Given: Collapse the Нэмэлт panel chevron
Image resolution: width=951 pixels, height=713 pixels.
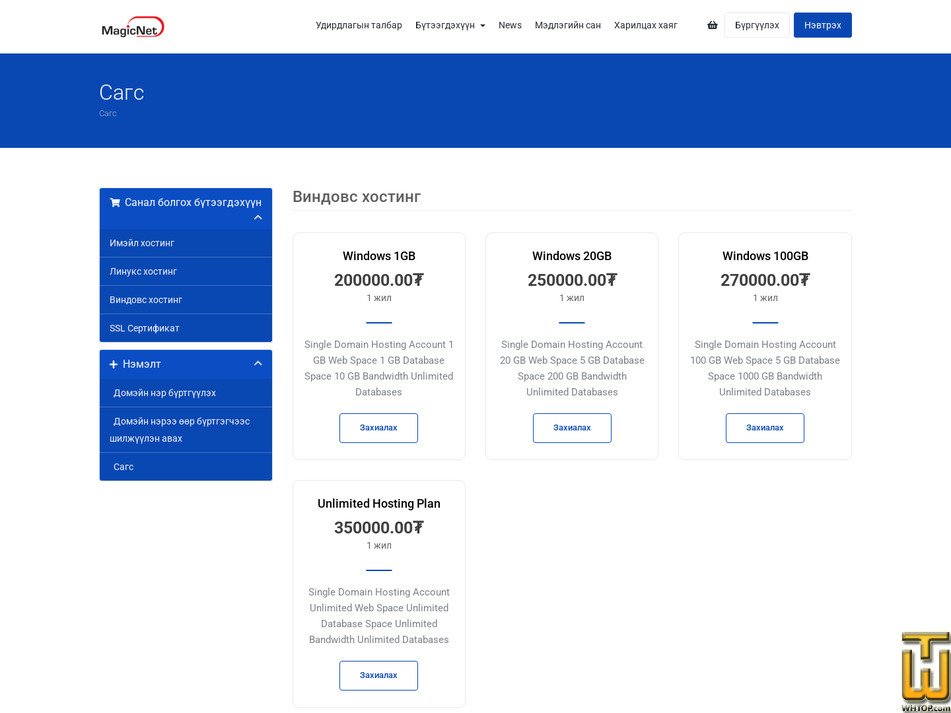Looking at the screenshot, I should [x=258, y=364].
